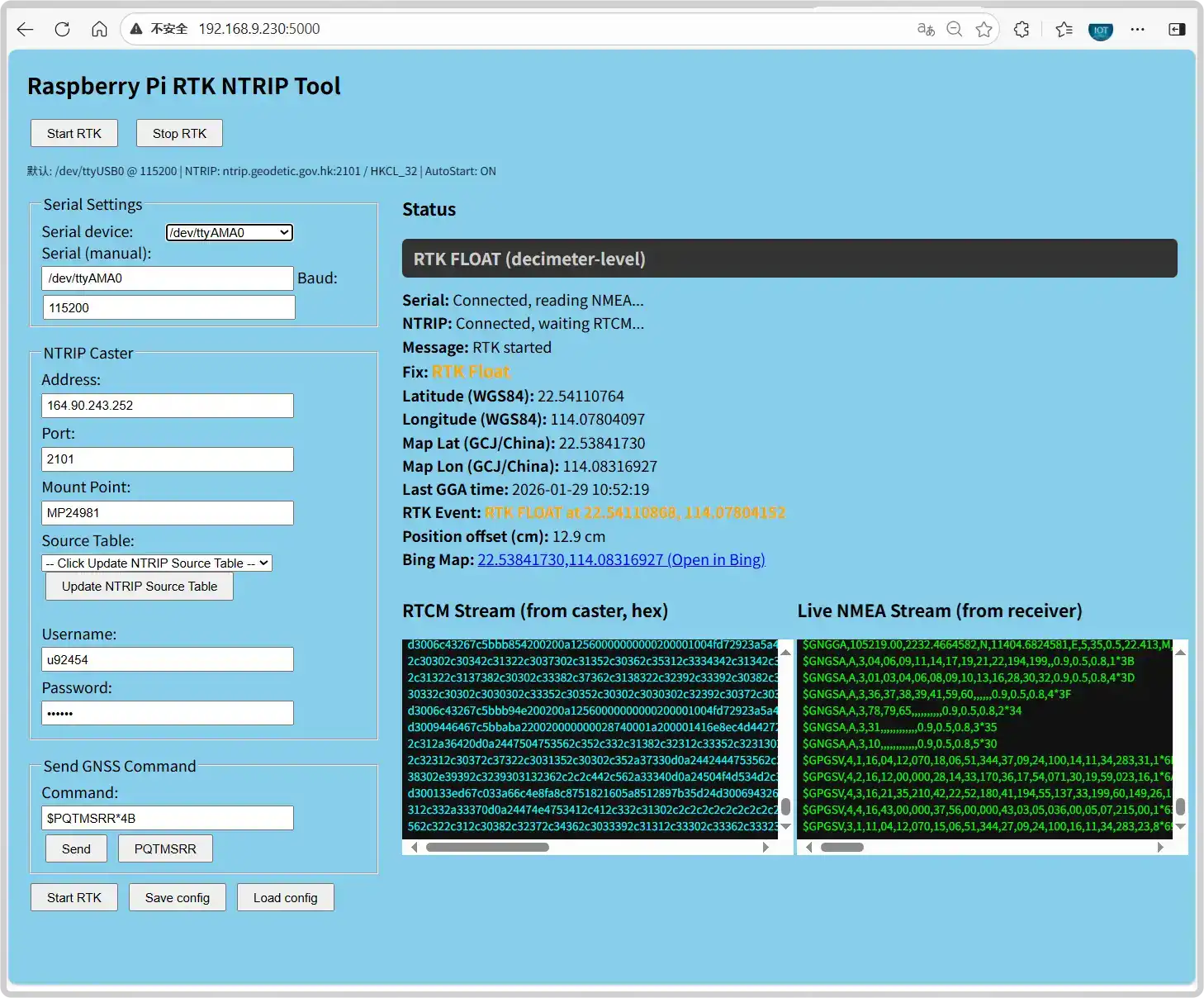Click the browser back arrow icon

coord(25,30)
